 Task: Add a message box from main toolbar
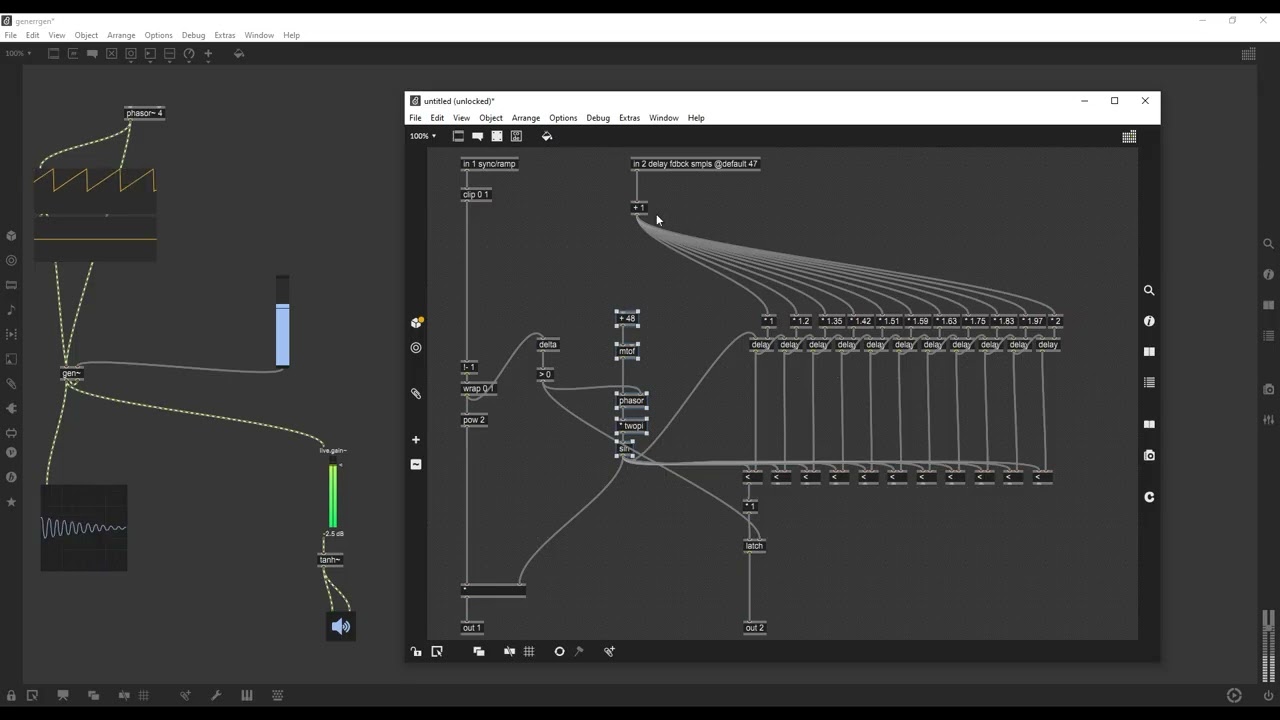pos(73,54)
